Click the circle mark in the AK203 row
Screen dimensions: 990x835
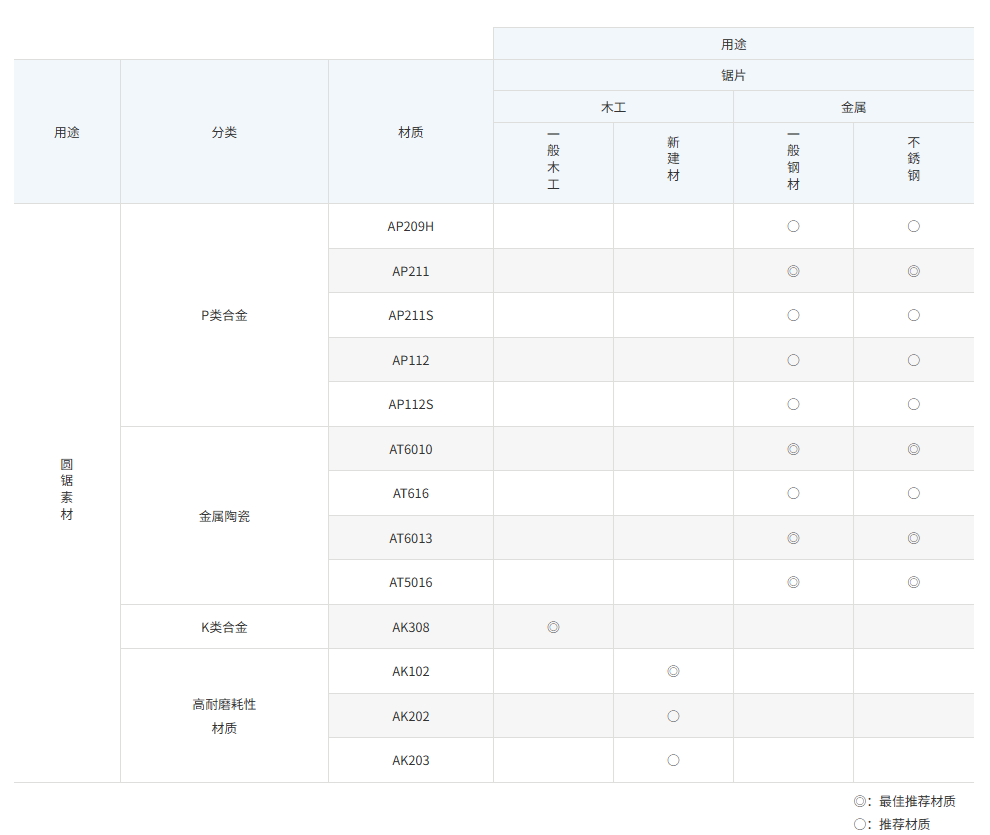pos(673,760)
